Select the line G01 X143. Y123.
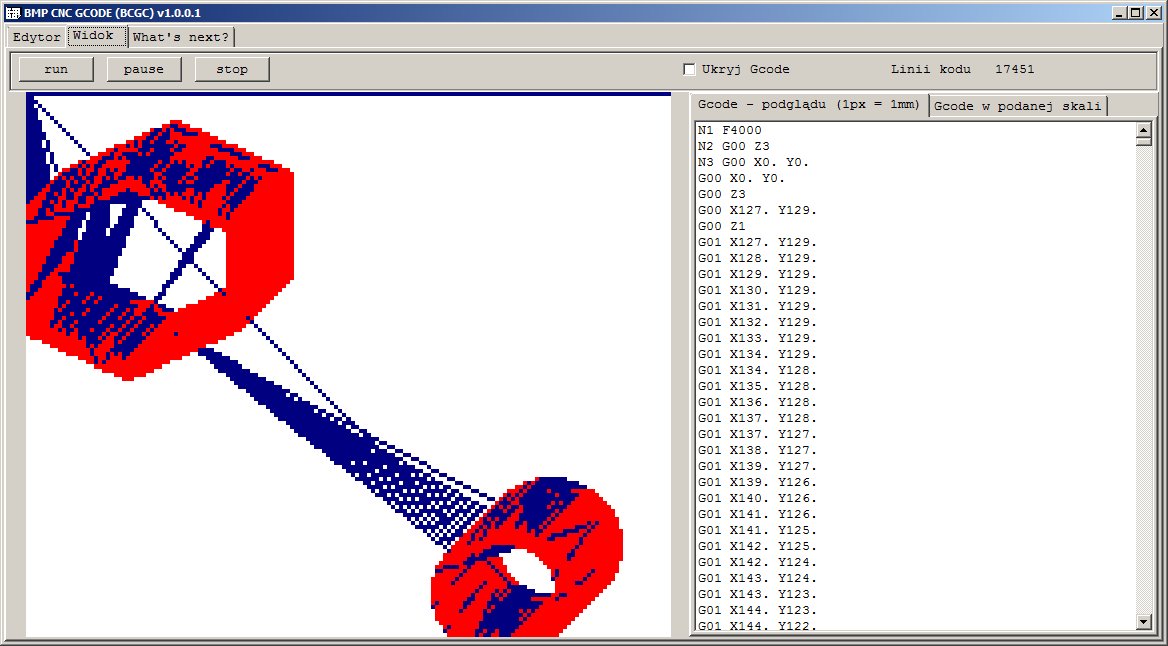The width and height of the screenshot is (1168, 646). [758, 595]
